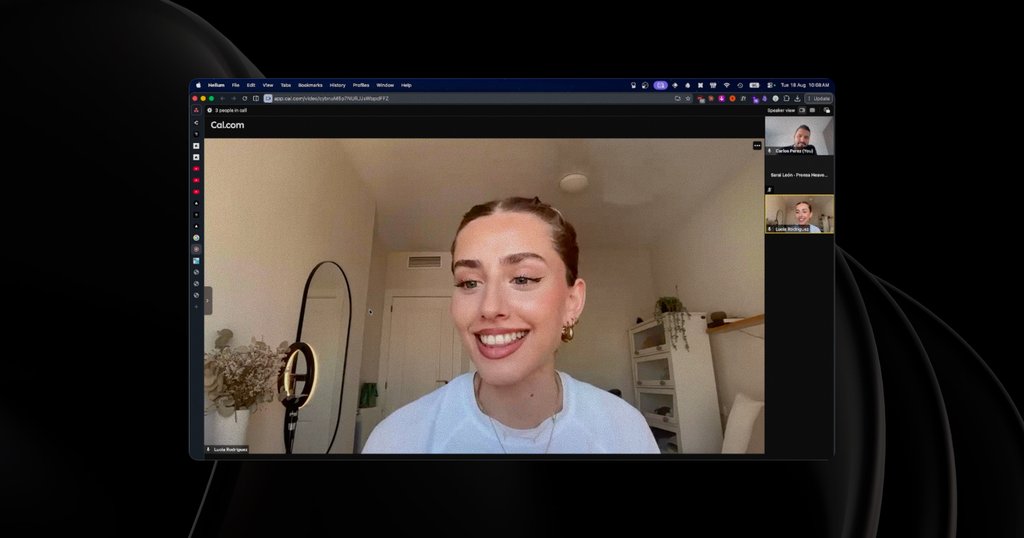
Task: Go back to previous page
Action: [x=222, y=99]
